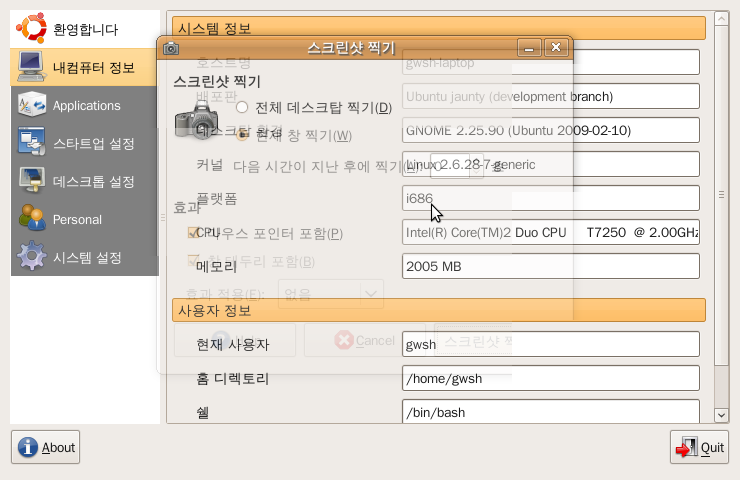Toggle 마우스 포인터 포함(P) checkbox
740x480 pixels.
(x=265, y=233)
